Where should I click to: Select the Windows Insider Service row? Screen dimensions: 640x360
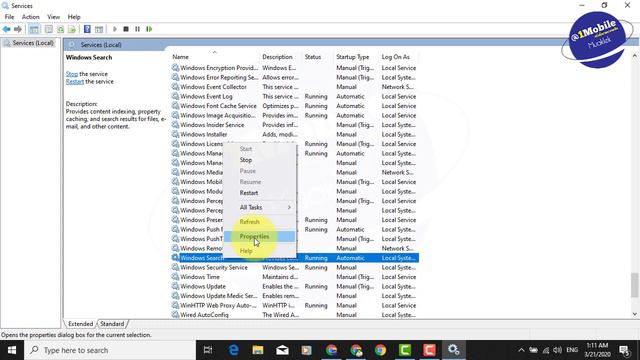[295, 125]
